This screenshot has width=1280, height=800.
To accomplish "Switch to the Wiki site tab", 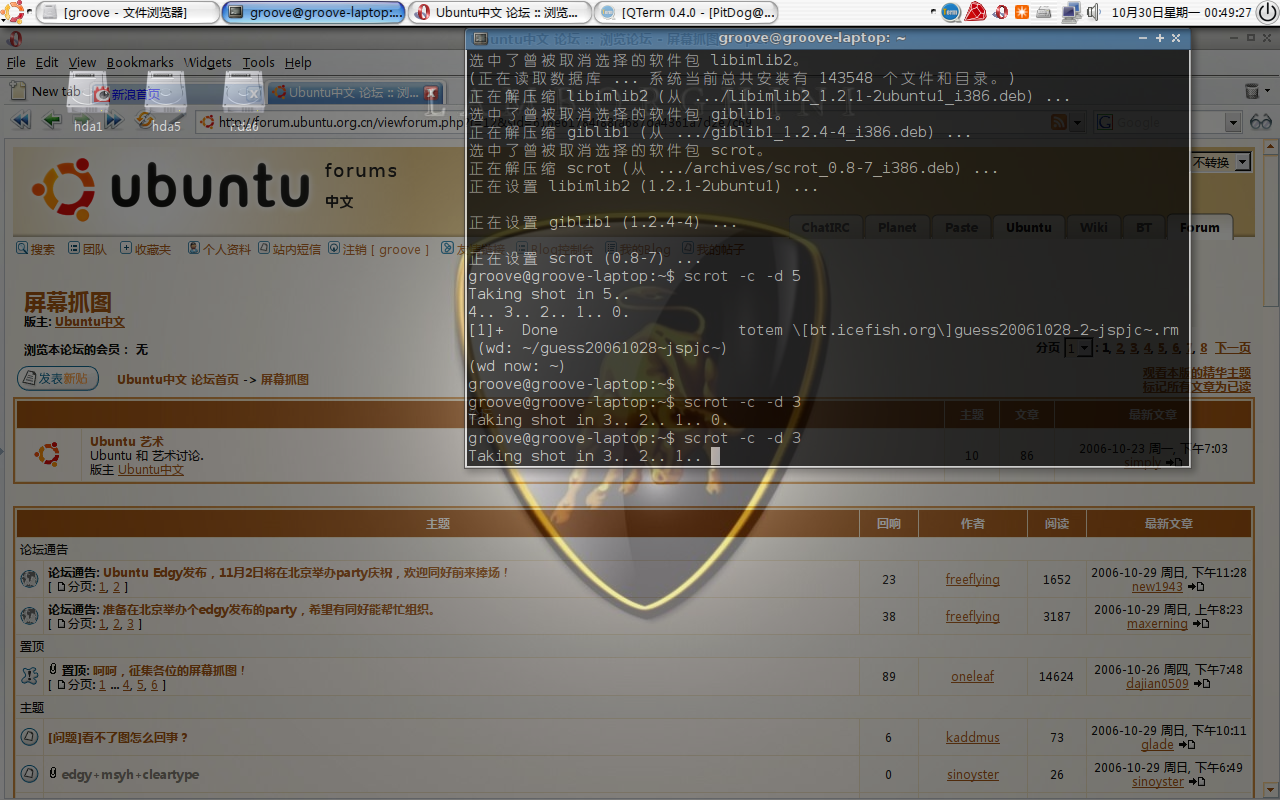I will (1093, 227).
